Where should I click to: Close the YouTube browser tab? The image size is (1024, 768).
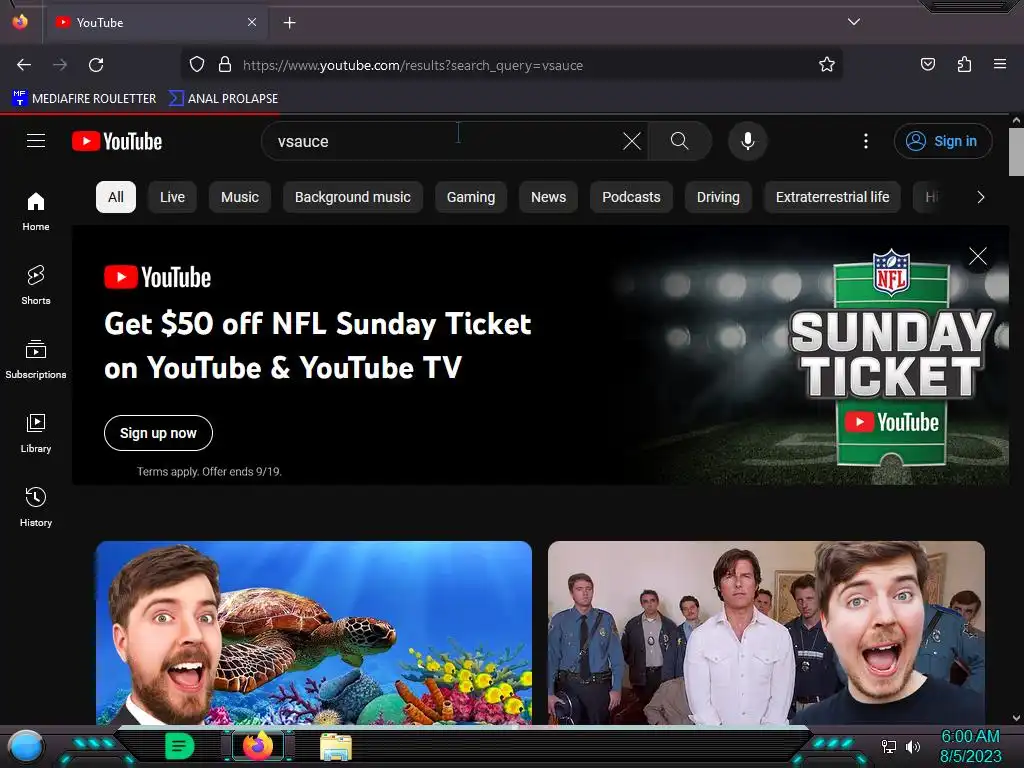click(252, 22)
